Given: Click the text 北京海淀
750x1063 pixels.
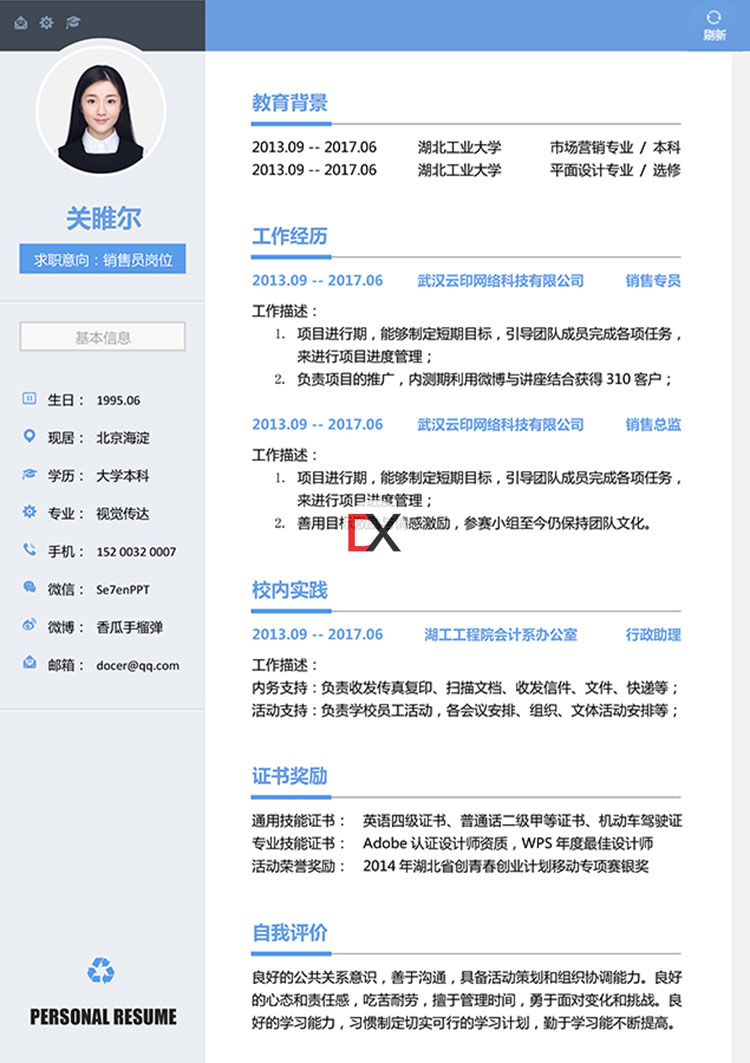Looking at the screenshot, I should (123, 438).
